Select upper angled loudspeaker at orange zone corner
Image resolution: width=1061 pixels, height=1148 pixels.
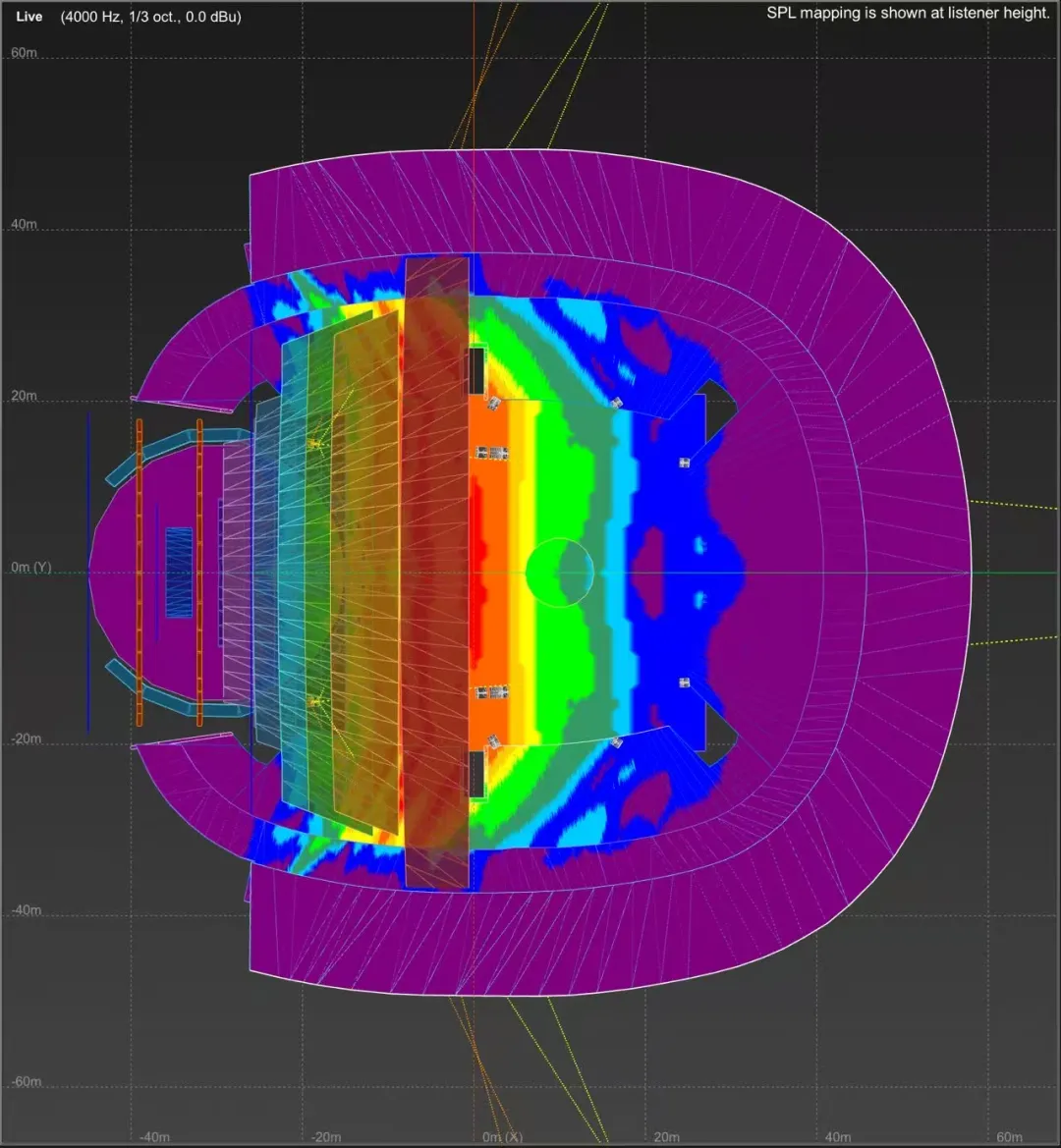pyautogui.click(x=492, y=404)
